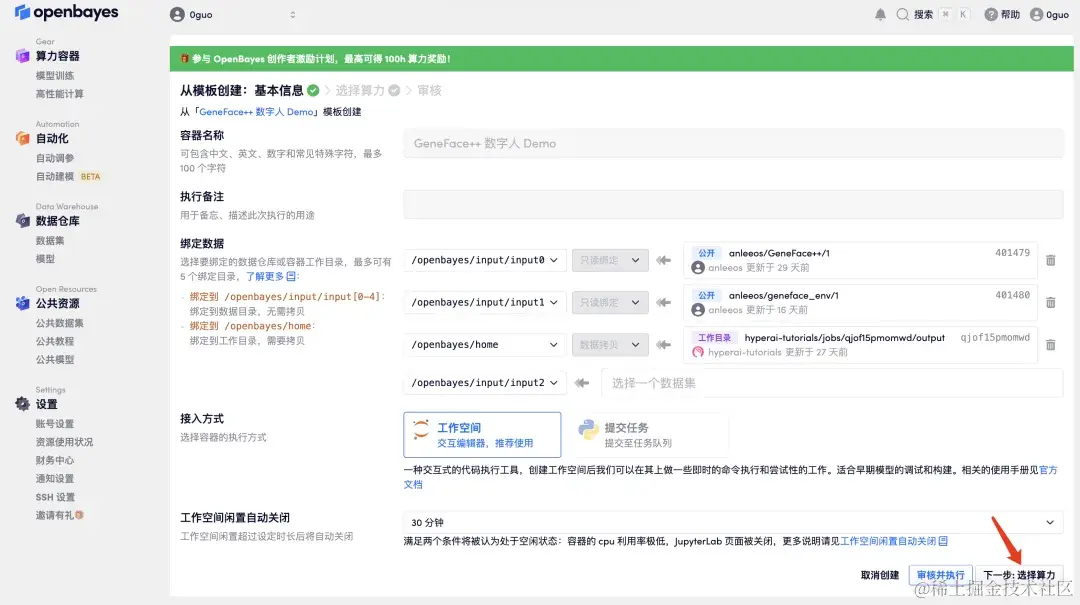1080x605 pixels.
Task: Open 自动调参 in sidebar
Action: [x=55, y=158]
